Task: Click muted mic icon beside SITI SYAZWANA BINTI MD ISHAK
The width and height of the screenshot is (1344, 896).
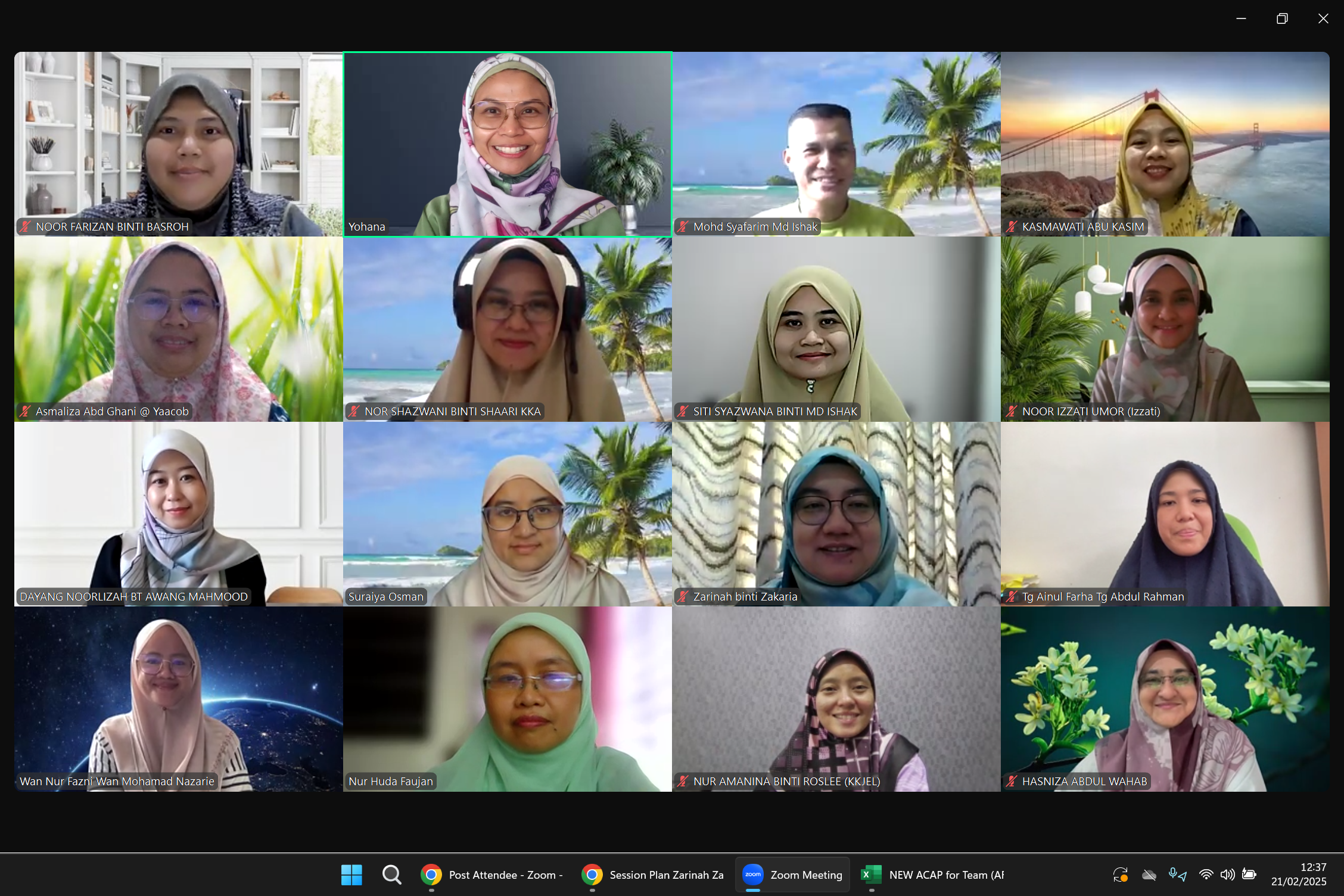Action: [683, 411]
